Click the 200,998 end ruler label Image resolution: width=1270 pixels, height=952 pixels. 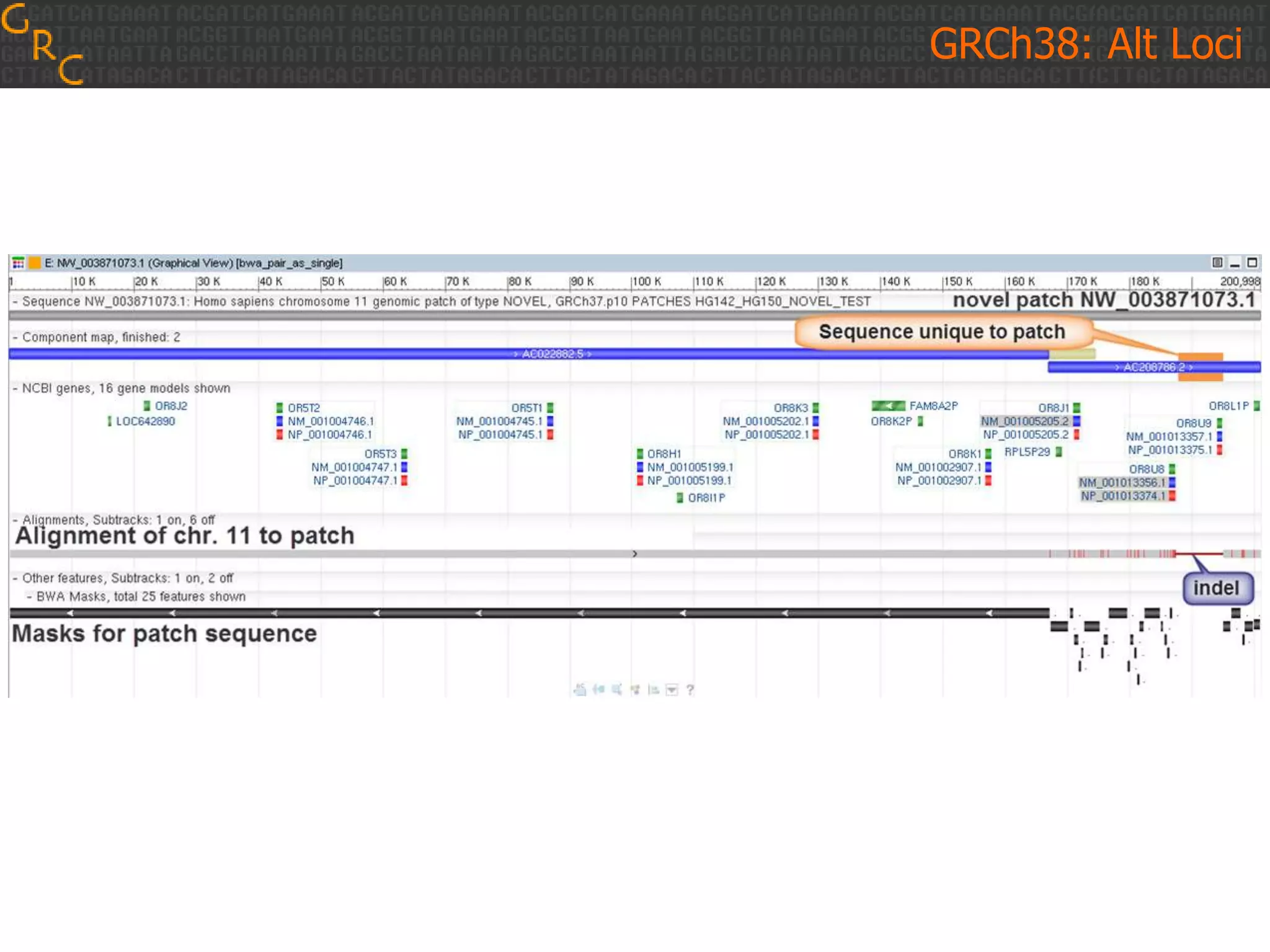[1240, 282]
